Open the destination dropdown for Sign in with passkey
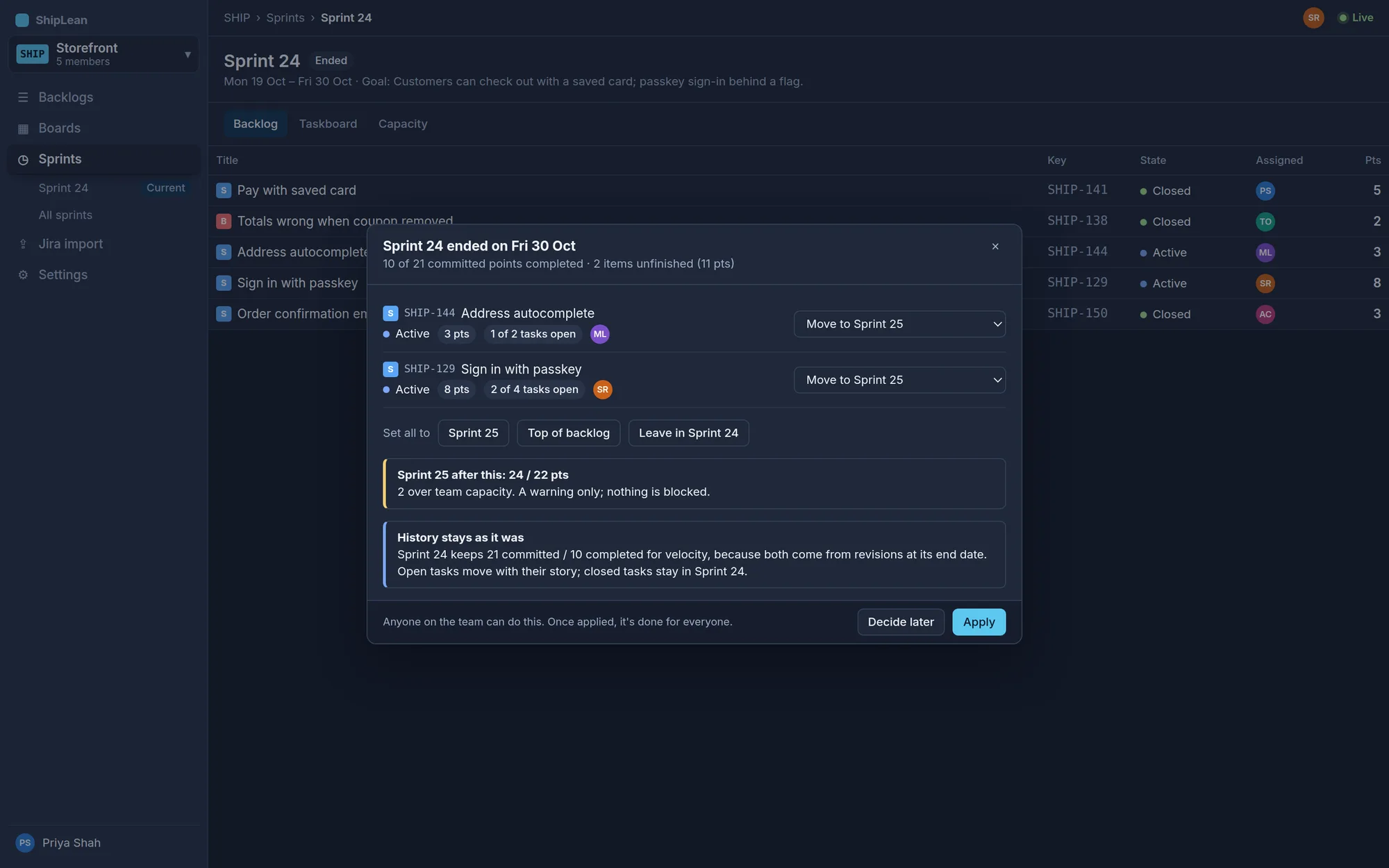Screen dimensions: 1389x868 click(x=899, y=380)
